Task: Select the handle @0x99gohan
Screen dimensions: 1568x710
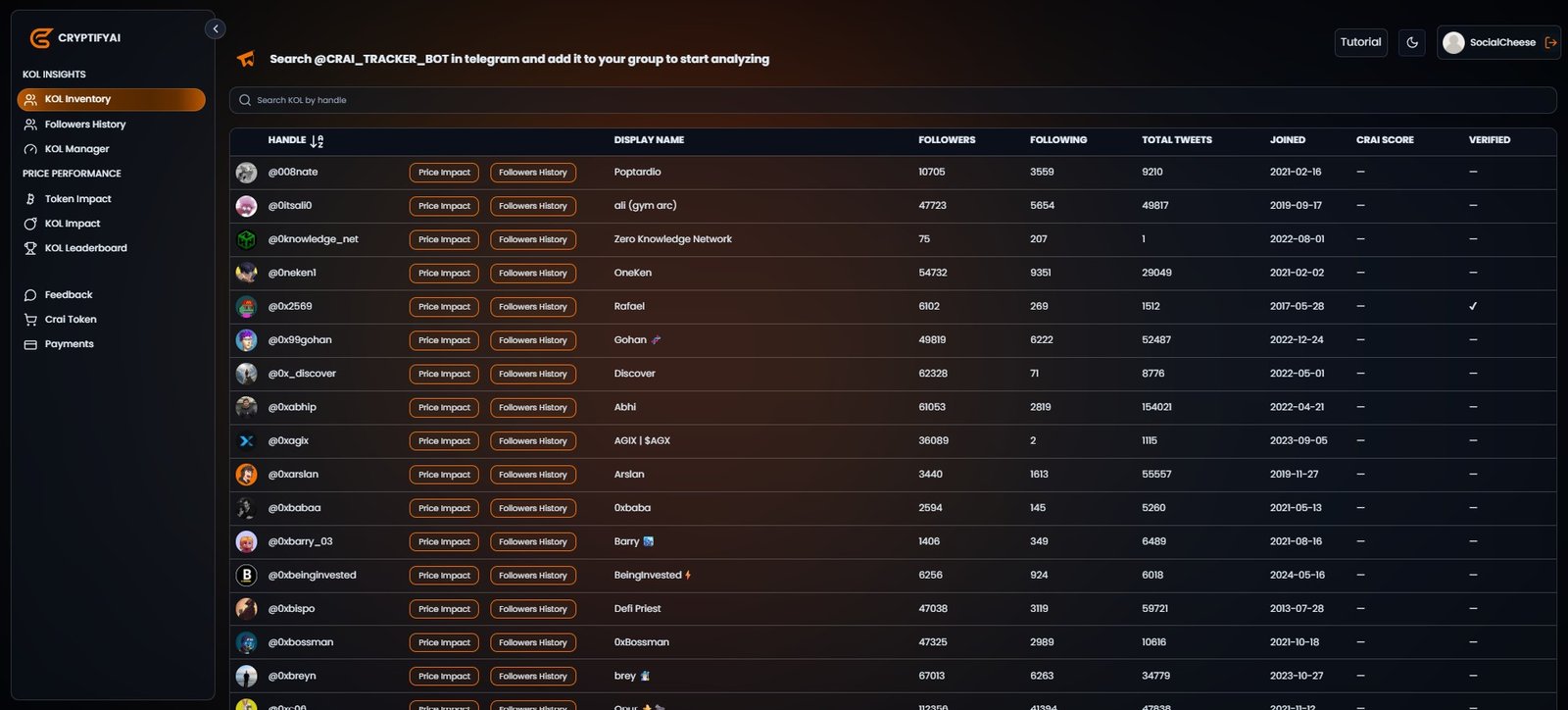Action: (300, 340)
